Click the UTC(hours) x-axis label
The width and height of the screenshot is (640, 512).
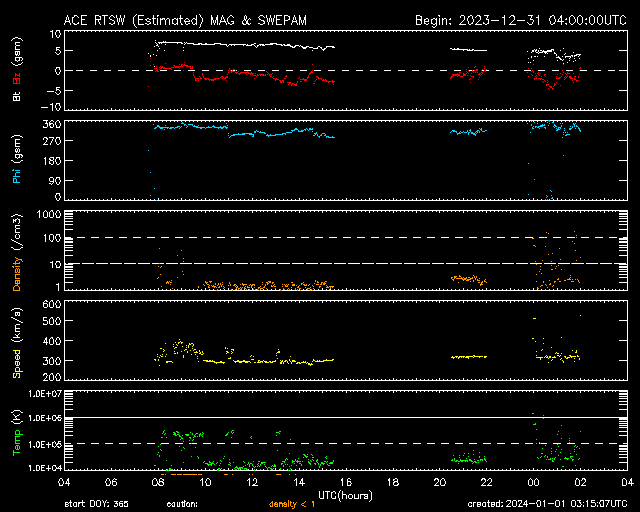point(345,494)
